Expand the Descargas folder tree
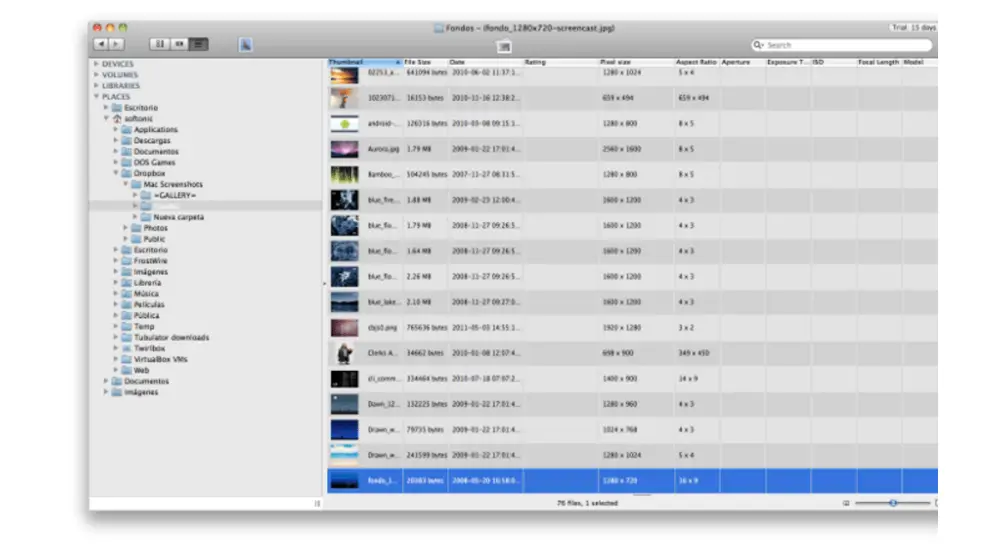Image resolution: width=1000 pixels, height=550 pixels. coord(116,141)
